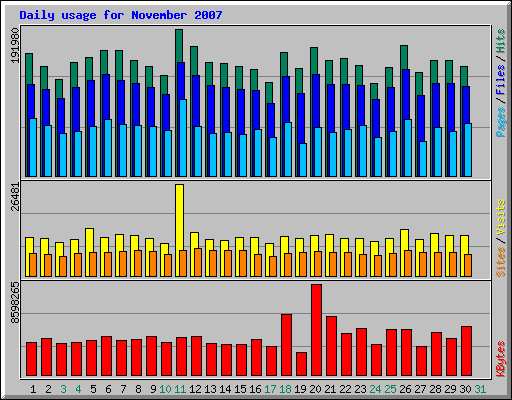The width and height of the screenshot is (512, 400).
Task: Click day label 16 on the x-axis
Action: [x=255, y=389]
